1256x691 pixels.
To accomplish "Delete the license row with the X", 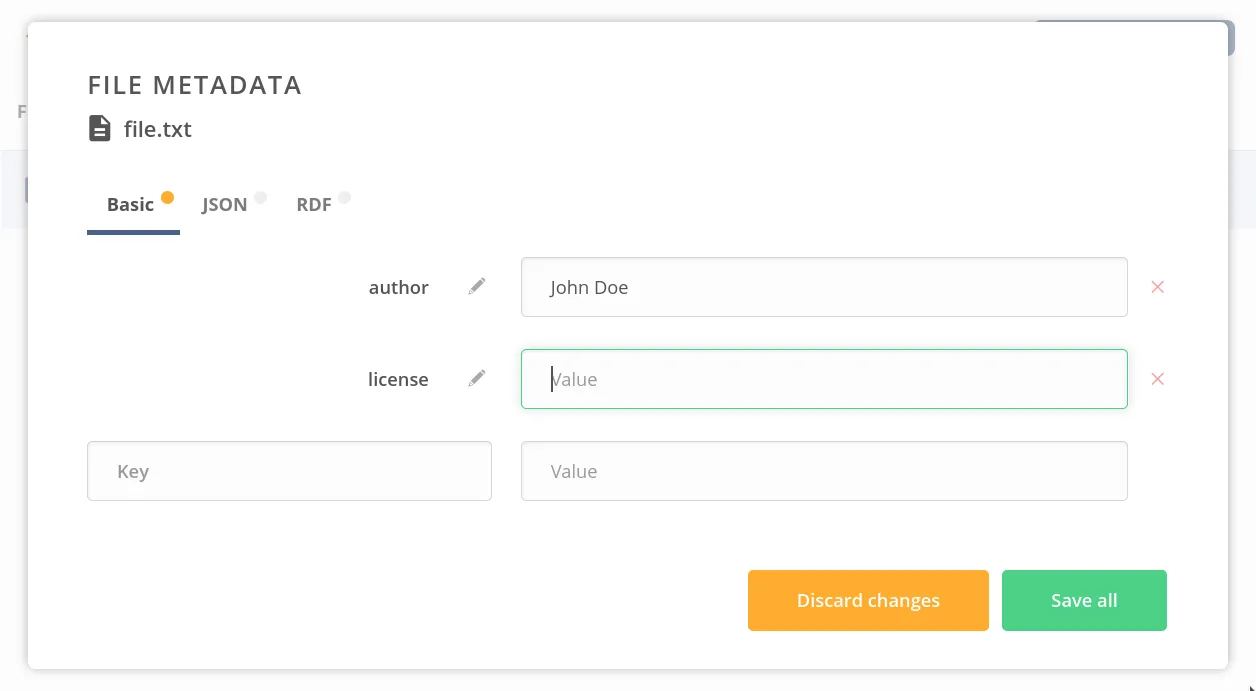I will coord(1157,379).
